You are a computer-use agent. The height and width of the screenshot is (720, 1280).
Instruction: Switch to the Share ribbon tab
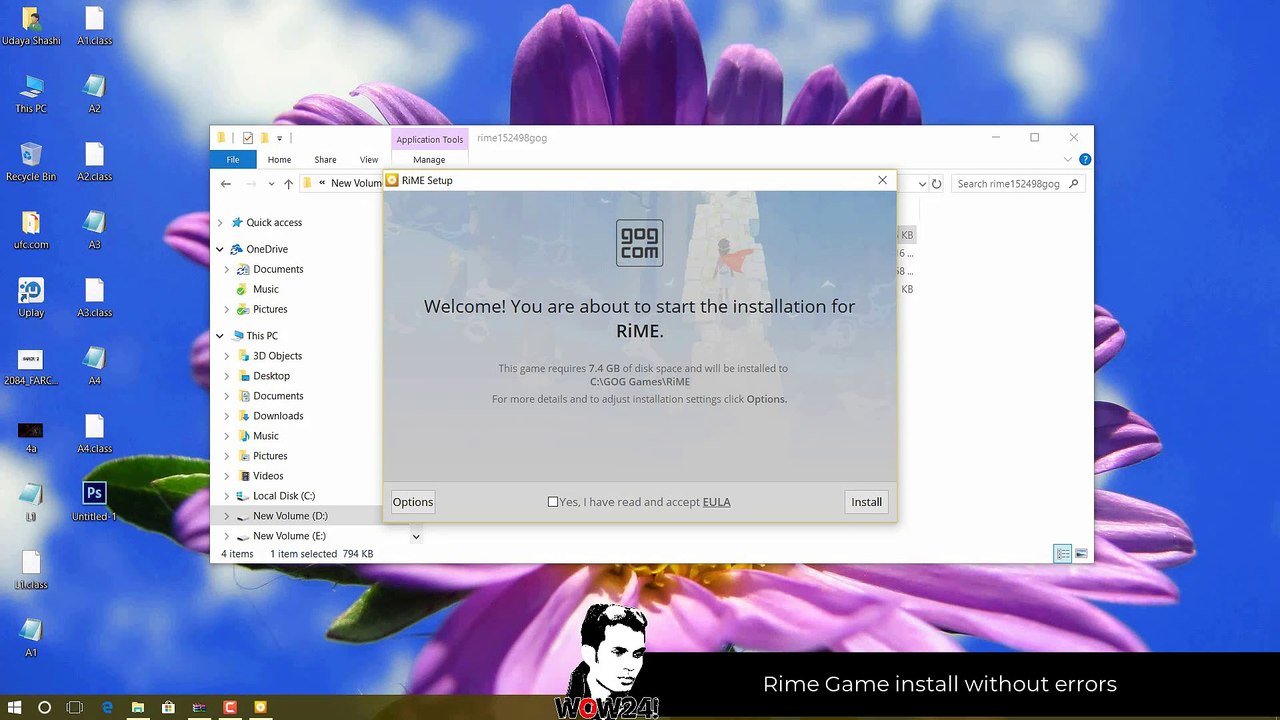[x=325, y=160]
